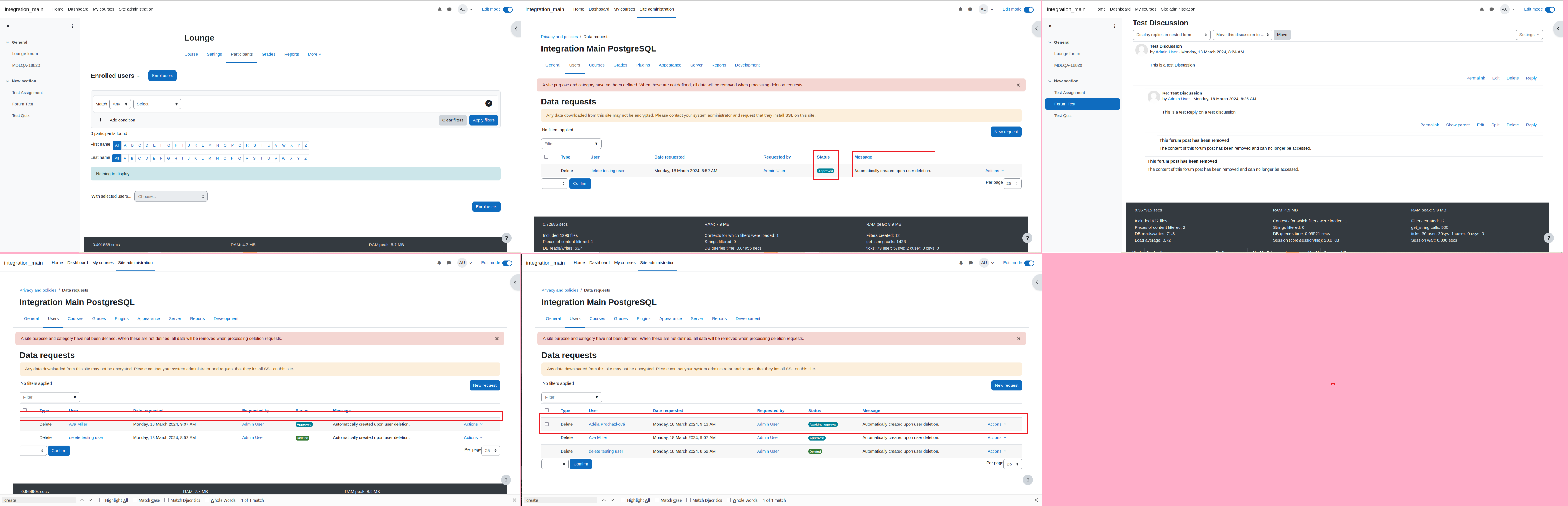Screen dimensions: 1568x506
Task: Click Enrol users beside Enrolled users heading
Action: (x=163, y=76)
